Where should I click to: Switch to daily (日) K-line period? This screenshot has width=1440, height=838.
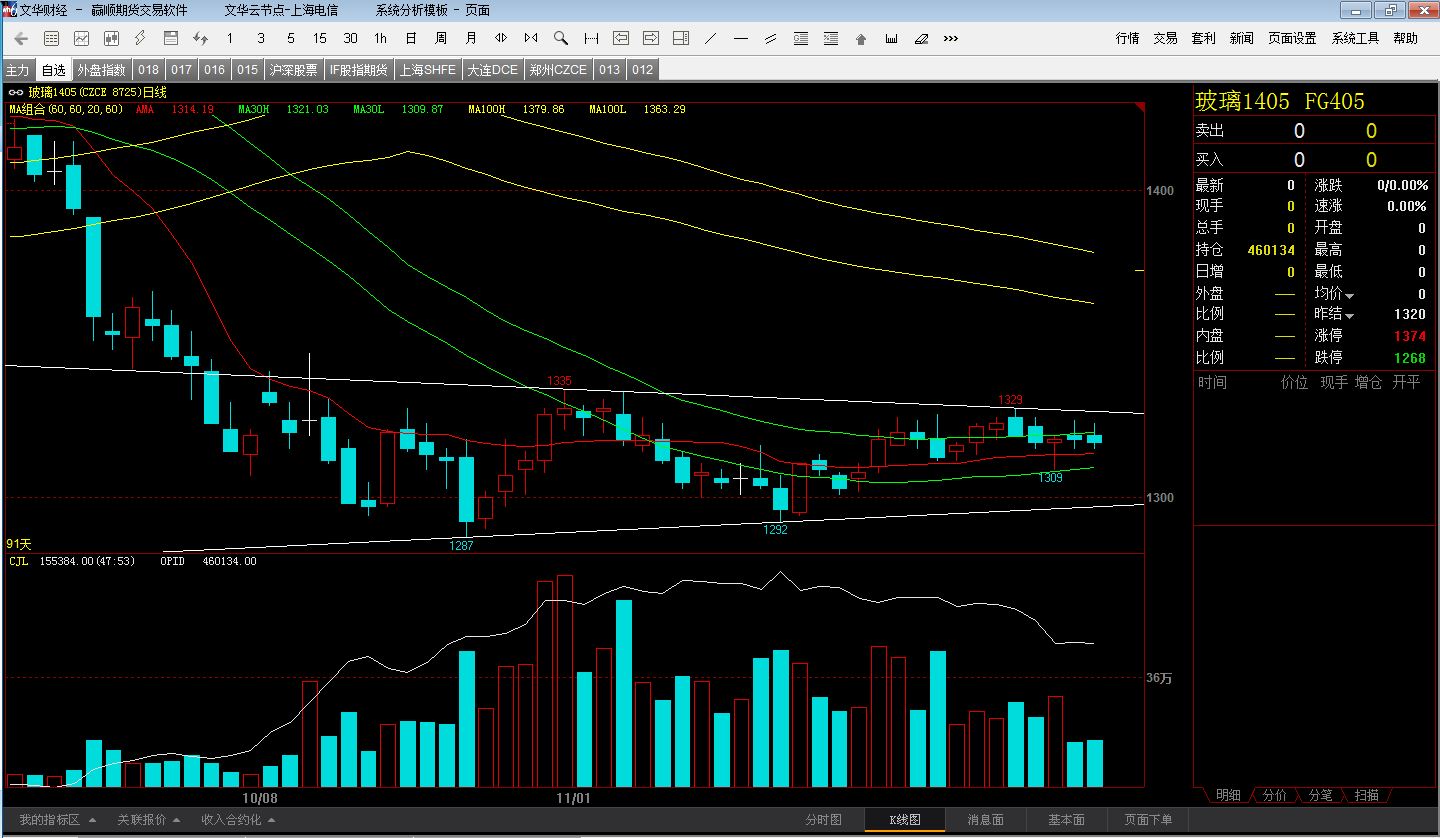click(411, 38)
